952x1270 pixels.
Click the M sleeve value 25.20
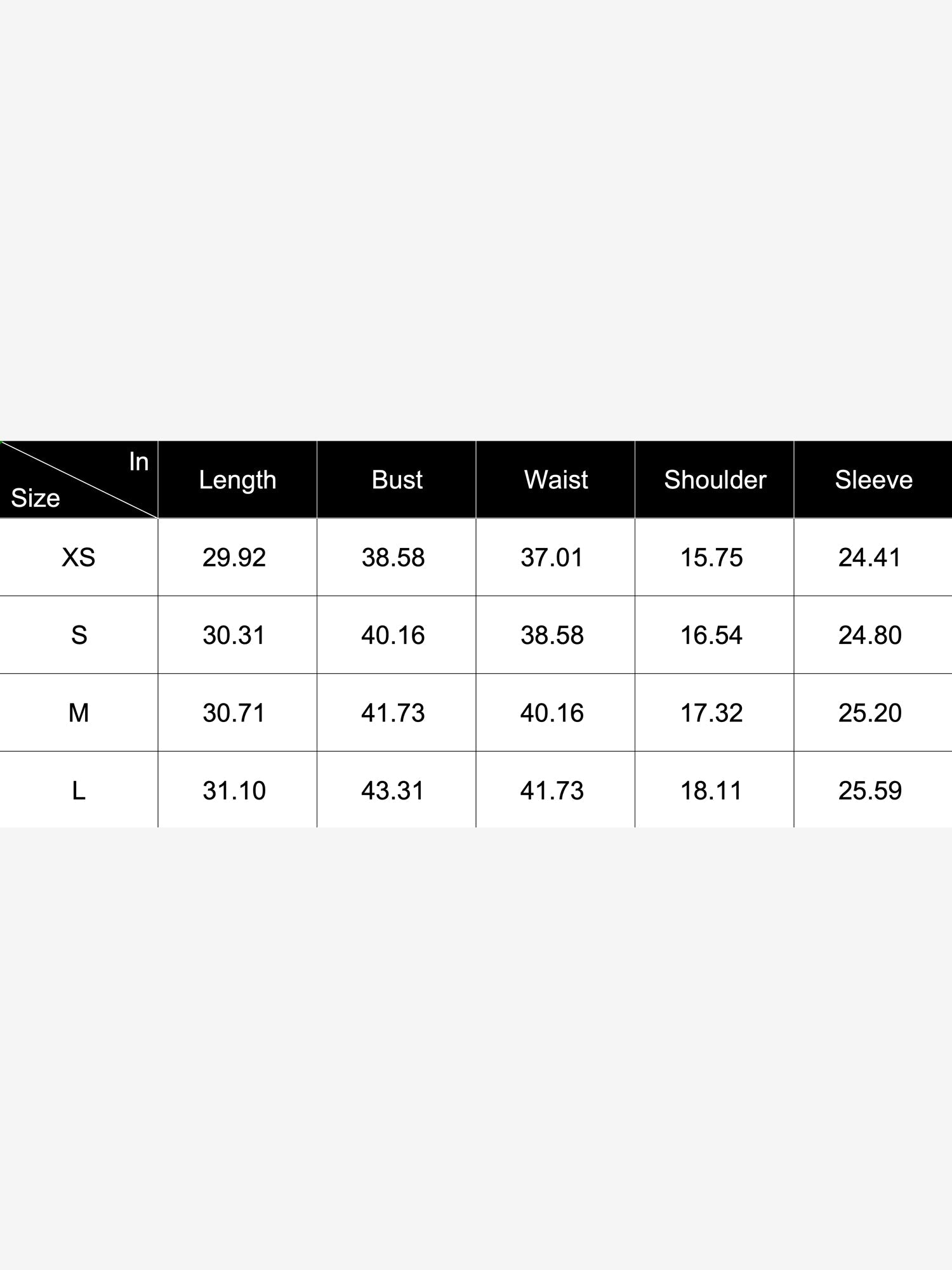pyautogui.click(x=870, y=713)
